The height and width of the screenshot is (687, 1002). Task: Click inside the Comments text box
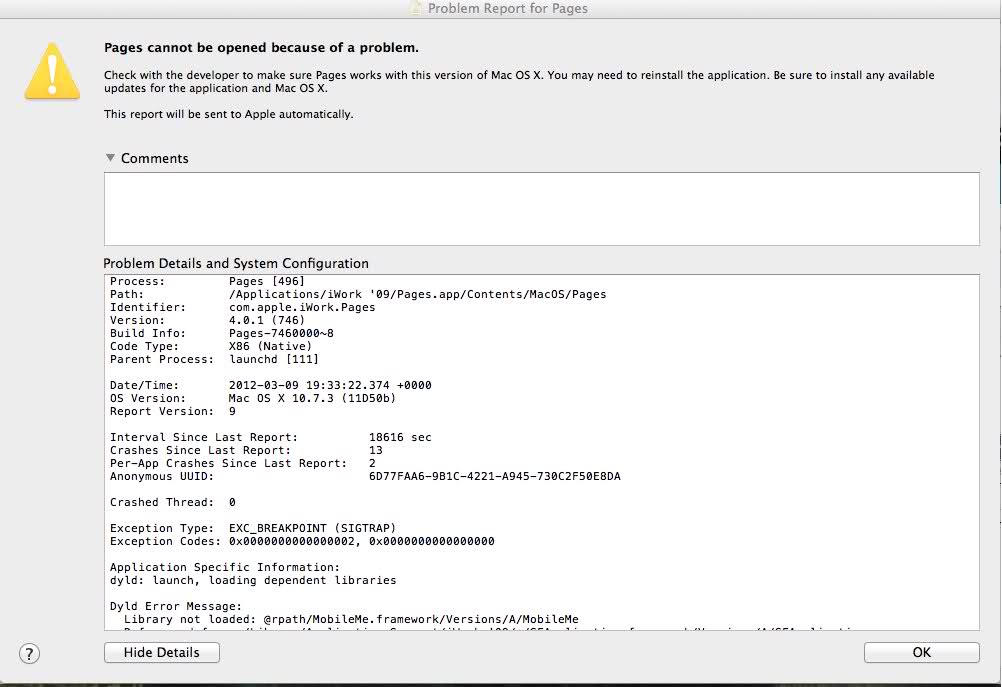(x=541, y=208)
